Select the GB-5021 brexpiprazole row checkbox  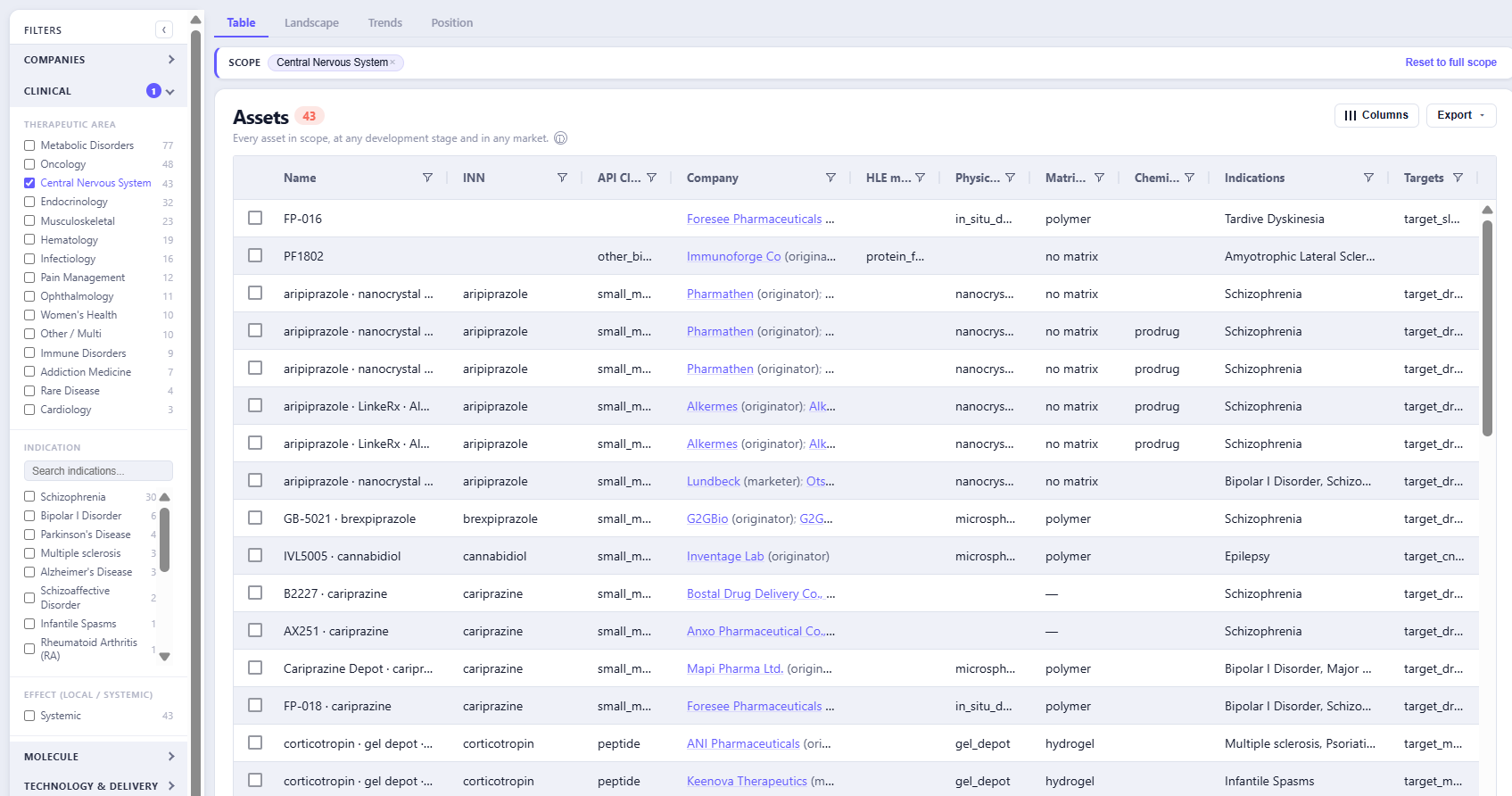coord(255,518)
